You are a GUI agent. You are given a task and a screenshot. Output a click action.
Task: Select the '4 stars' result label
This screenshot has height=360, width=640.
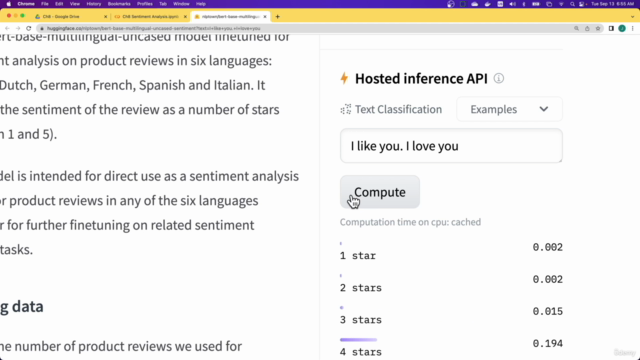360,352
